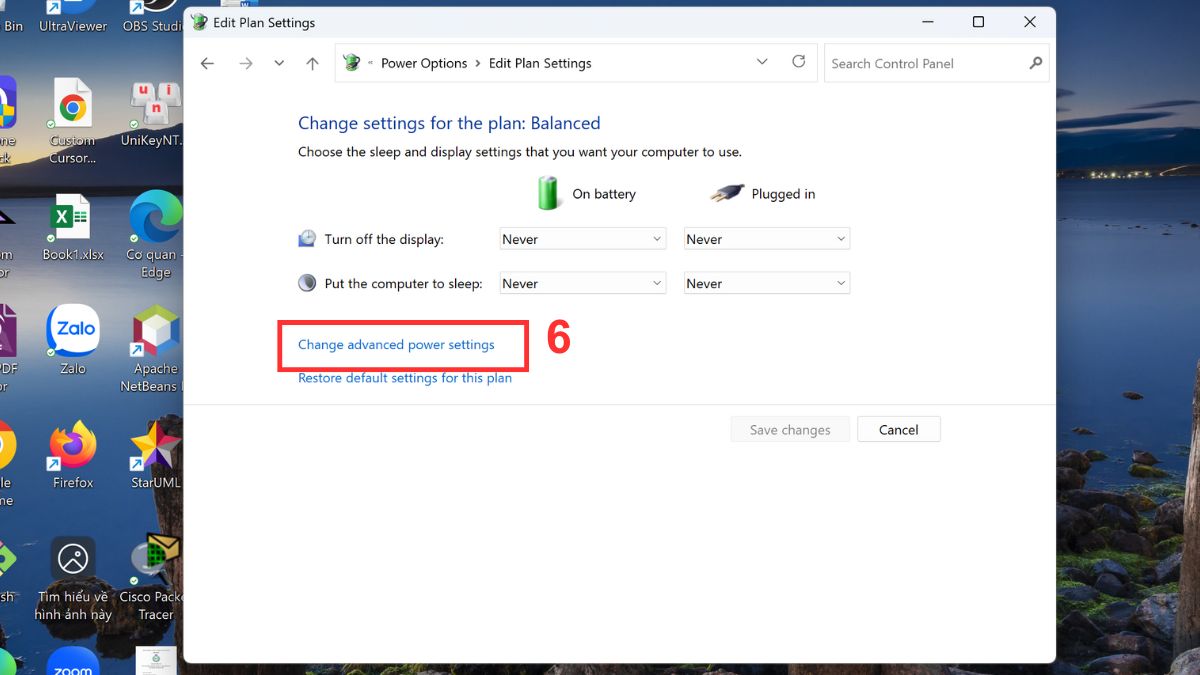The height and width of the screenshot is (675, 1200).
Task: Select the UniKeyNT desktop icon
Action: tap(155, 113)
